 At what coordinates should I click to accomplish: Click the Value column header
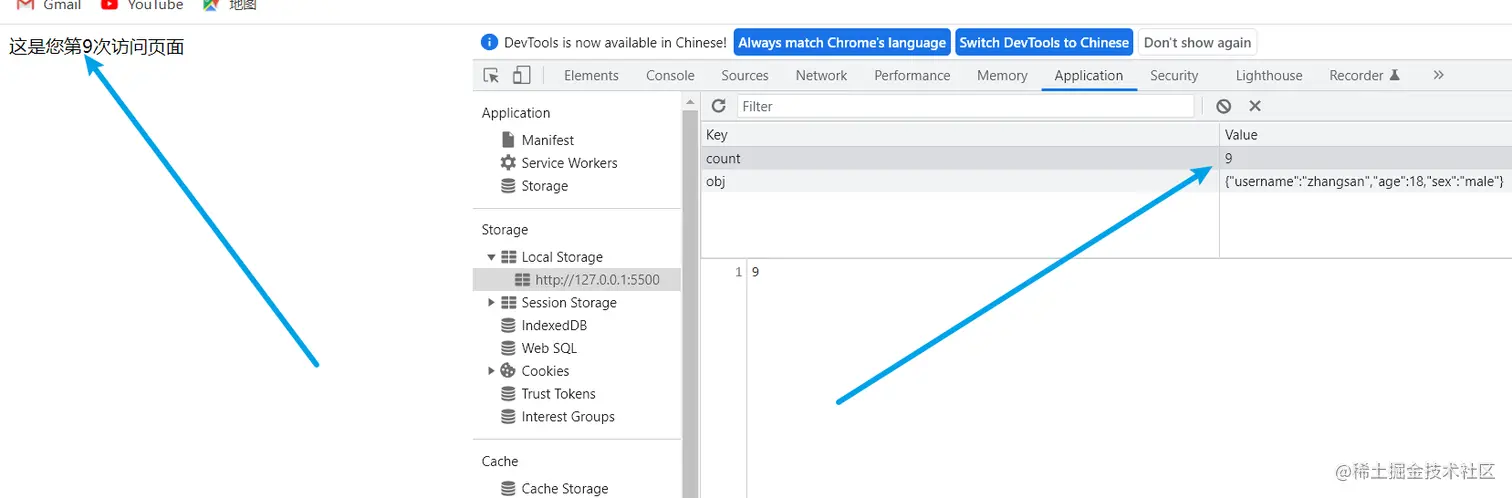click(x=1366, y=135)
